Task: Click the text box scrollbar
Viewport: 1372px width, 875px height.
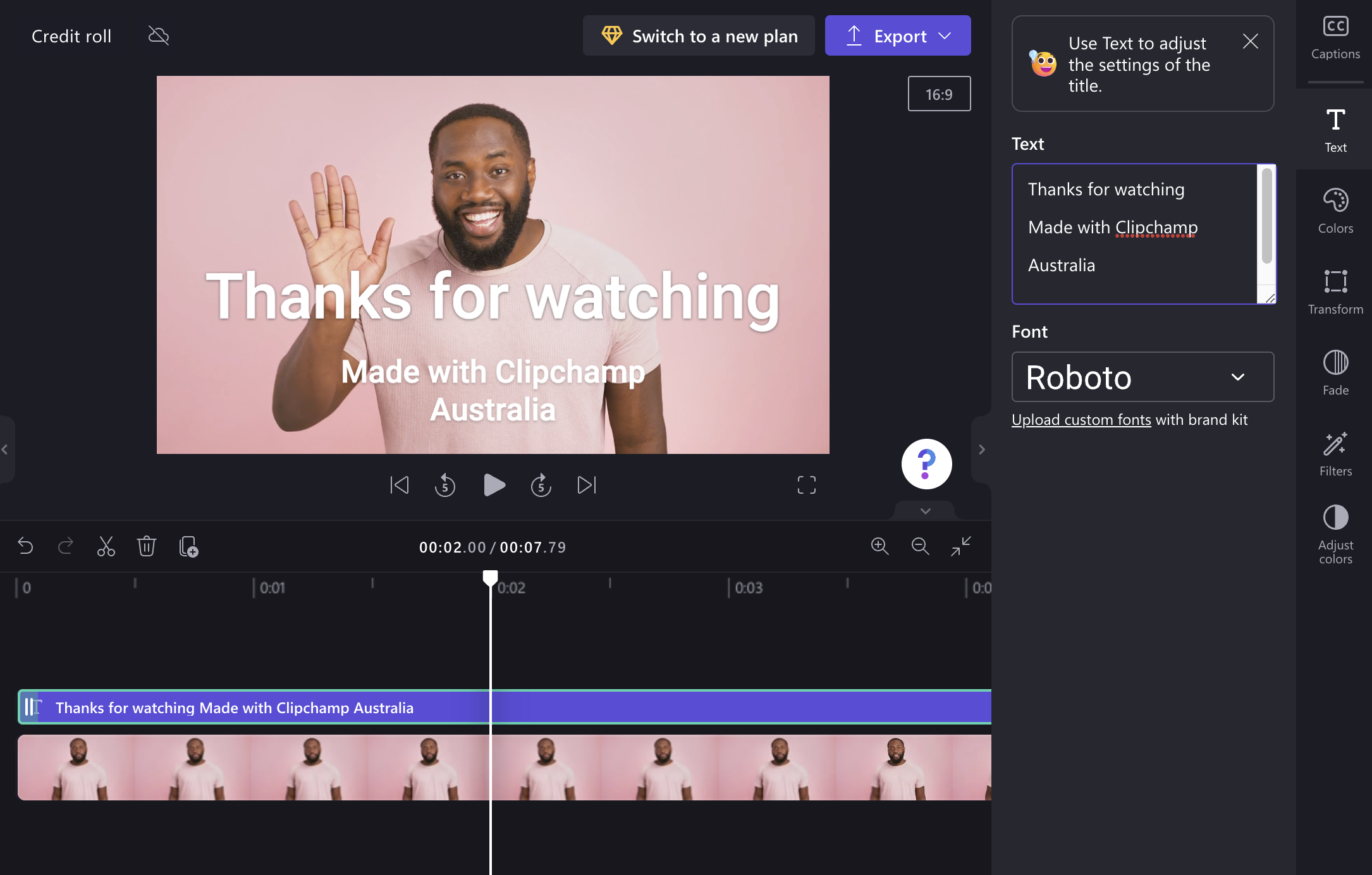Action: point(1266,215)
